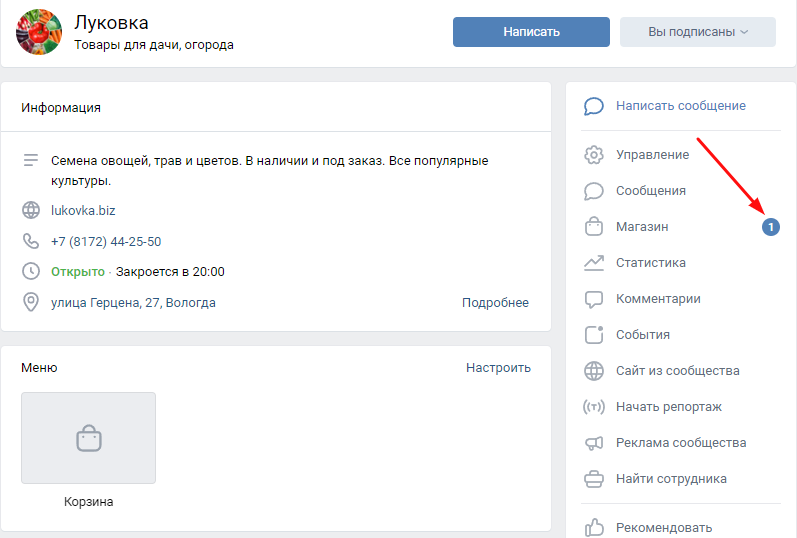This screenshot has width=797, height=538.
Task: Expand details with Подробнее link
Action: click(495, 303)
